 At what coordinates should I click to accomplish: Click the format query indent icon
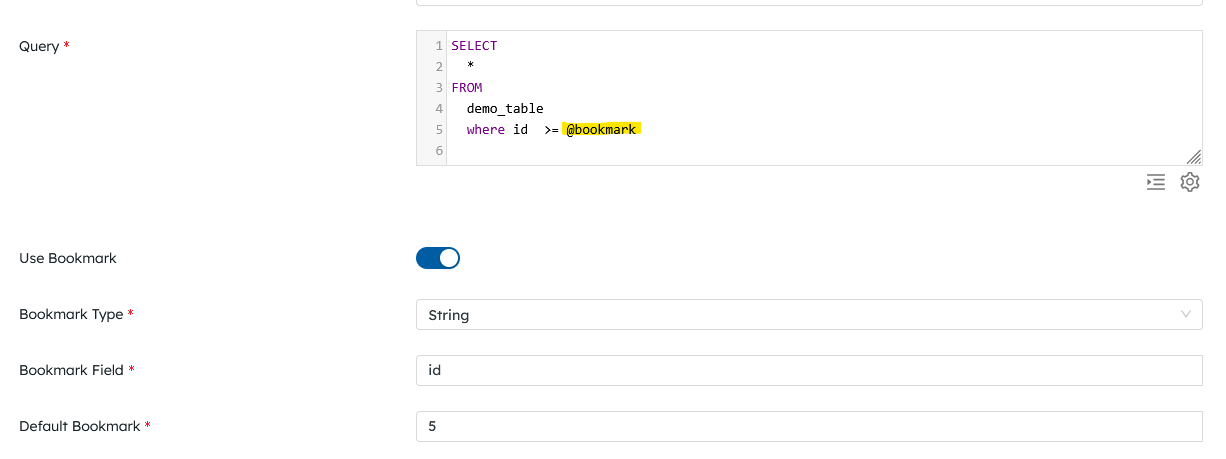pyautogui.click(x=1156, y=182)
